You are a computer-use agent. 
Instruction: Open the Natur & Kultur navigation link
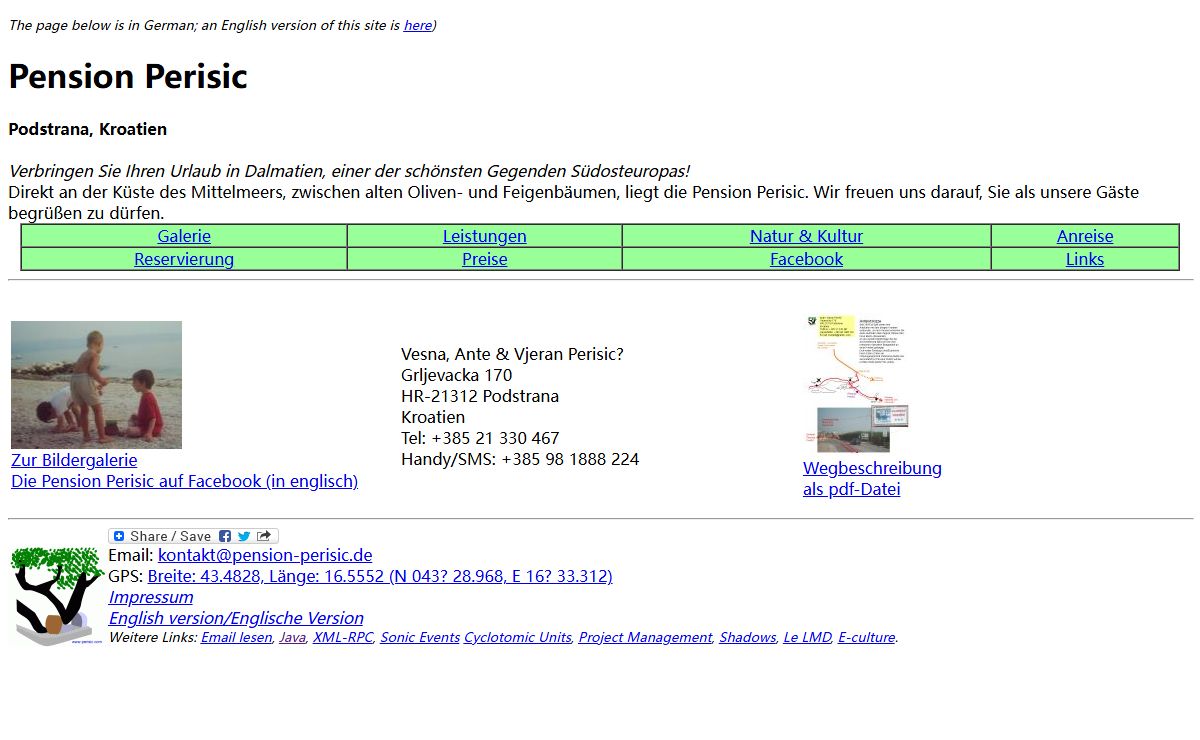coord(806,236)
